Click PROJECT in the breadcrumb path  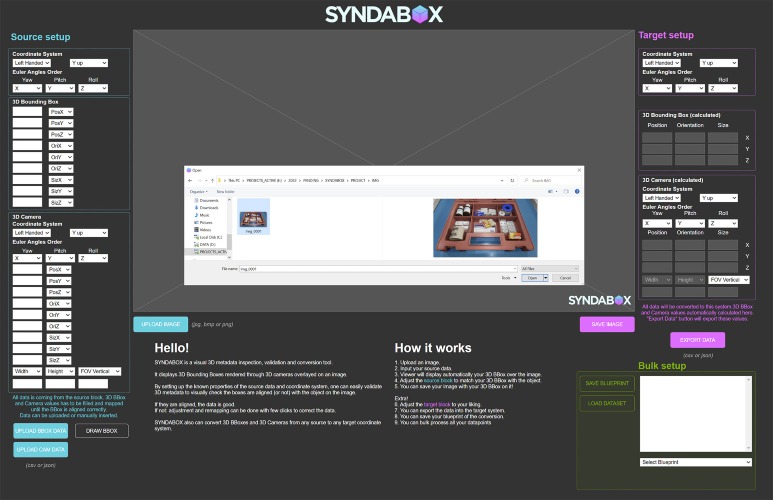pyautogui.click(x=358, y=180)
